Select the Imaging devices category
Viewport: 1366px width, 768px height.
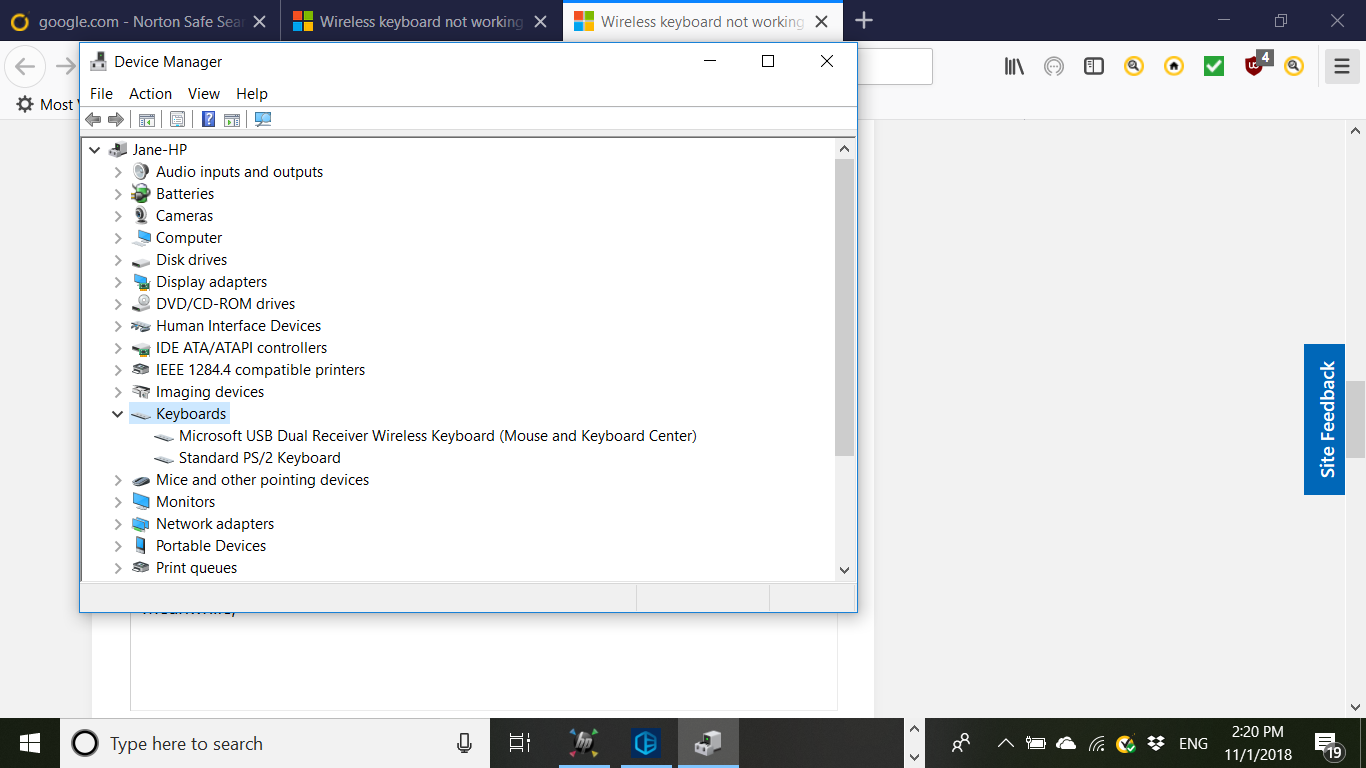click(210, 392)
